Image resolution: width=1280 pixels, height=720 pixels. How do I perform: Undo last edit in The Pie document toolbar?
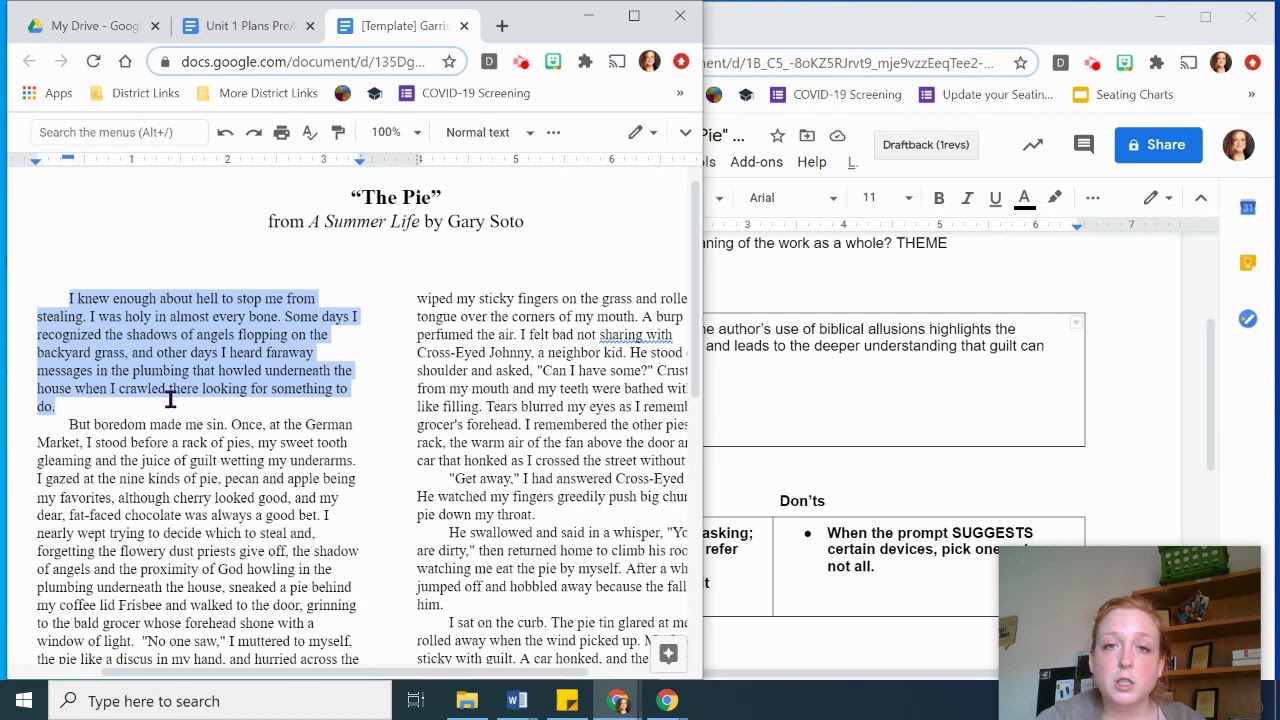[x=225, y=132]
